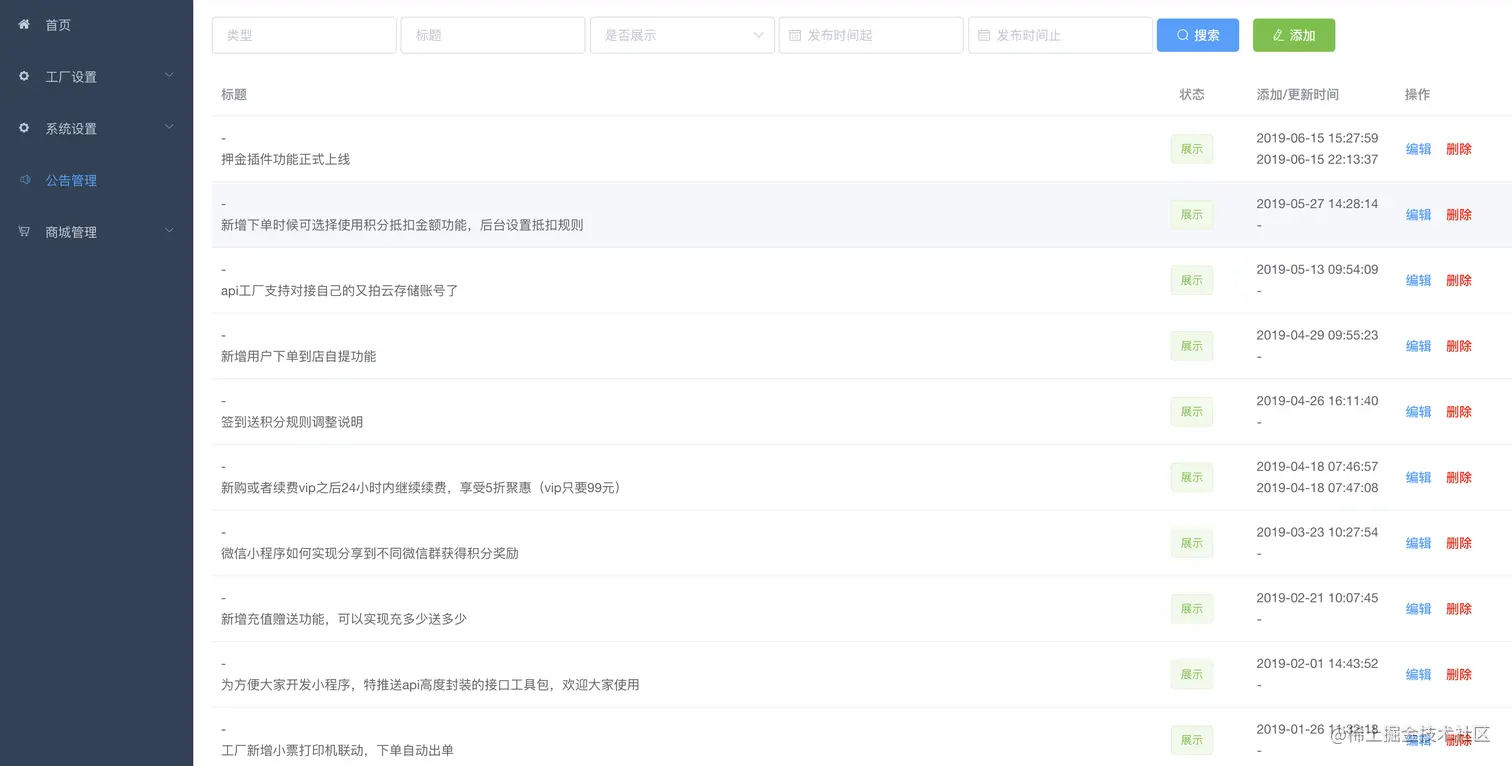1512x766 pixels.
Task: Open the 系统设置 sidebar menu
Action: click(96, 129)
